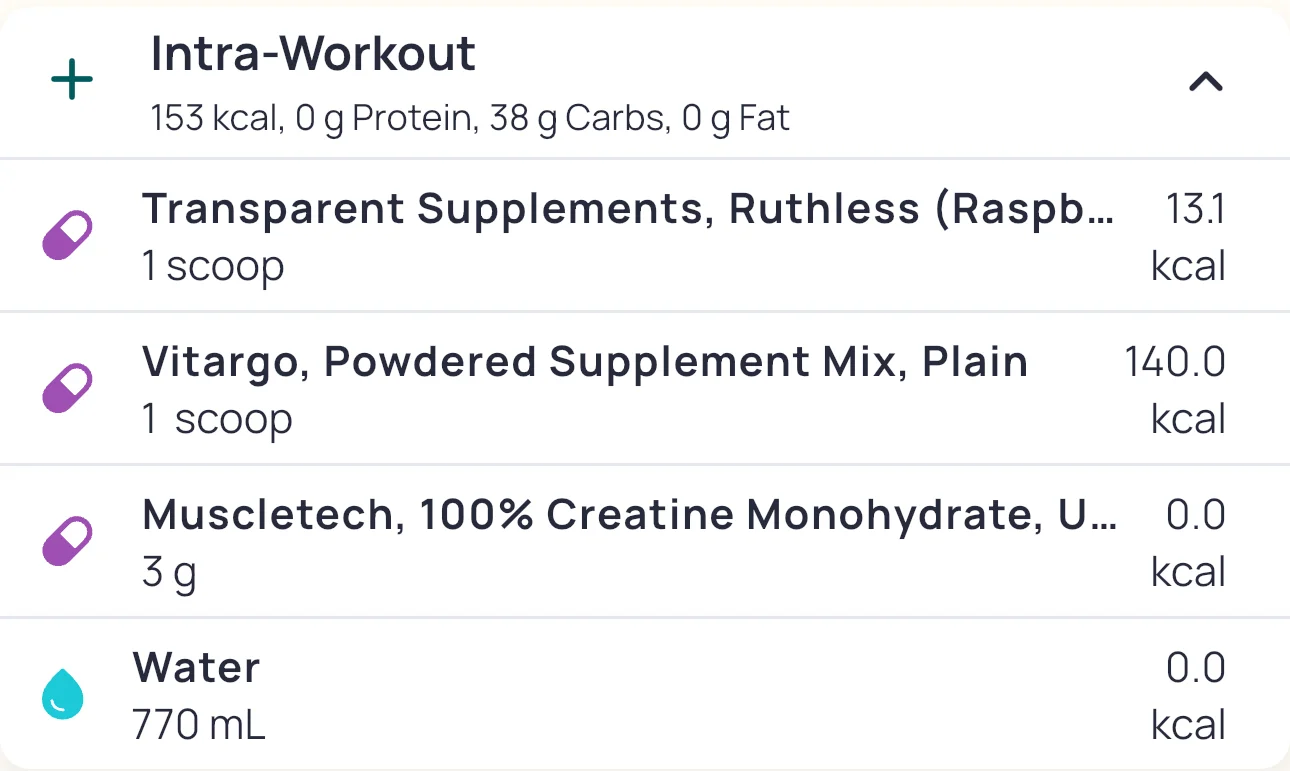The image size is (1290, 771).
Task: Click the 0.0 kcal value for Creatine
Action: (x=1192, y=542)
